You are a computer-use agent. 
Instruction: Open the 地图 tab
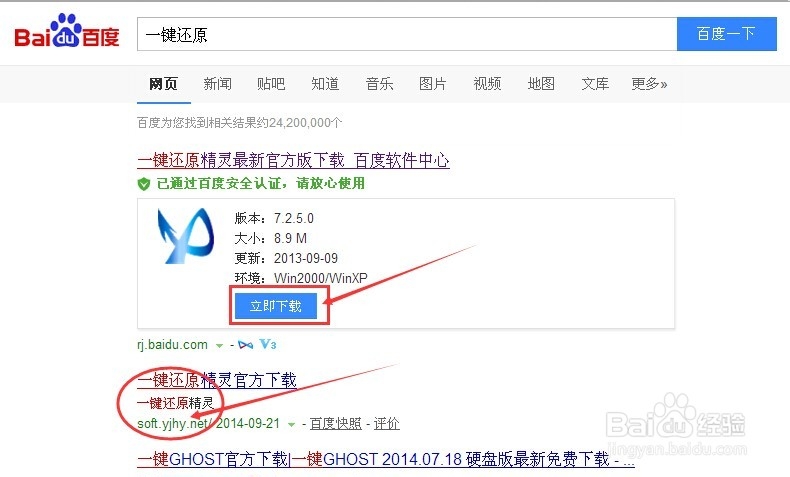pyautogui.click(x=541, y=84)
